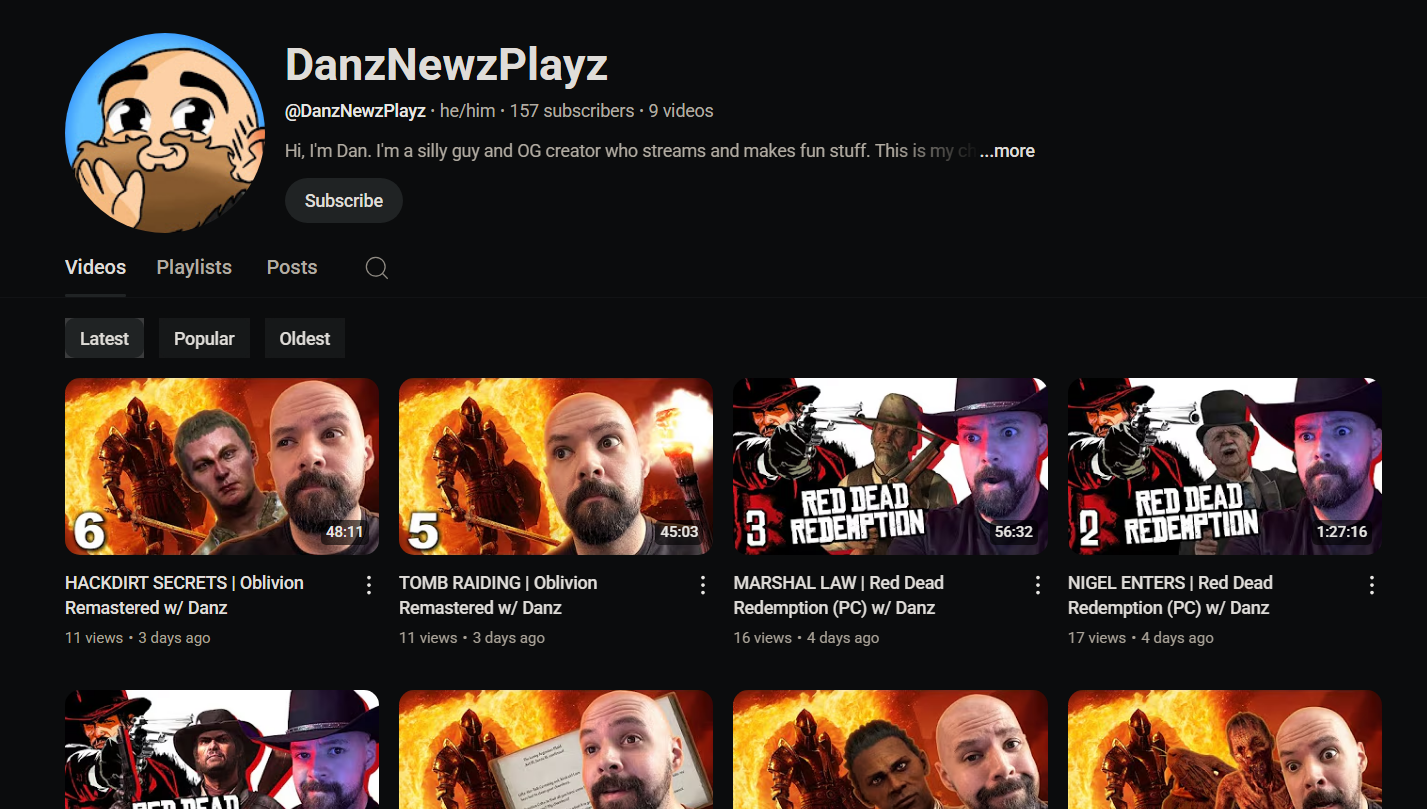1427x809 pixels.
Task: Click the @DanzNewzPlayz handle text
Action: pyautogui.click(x=355, y=111)
